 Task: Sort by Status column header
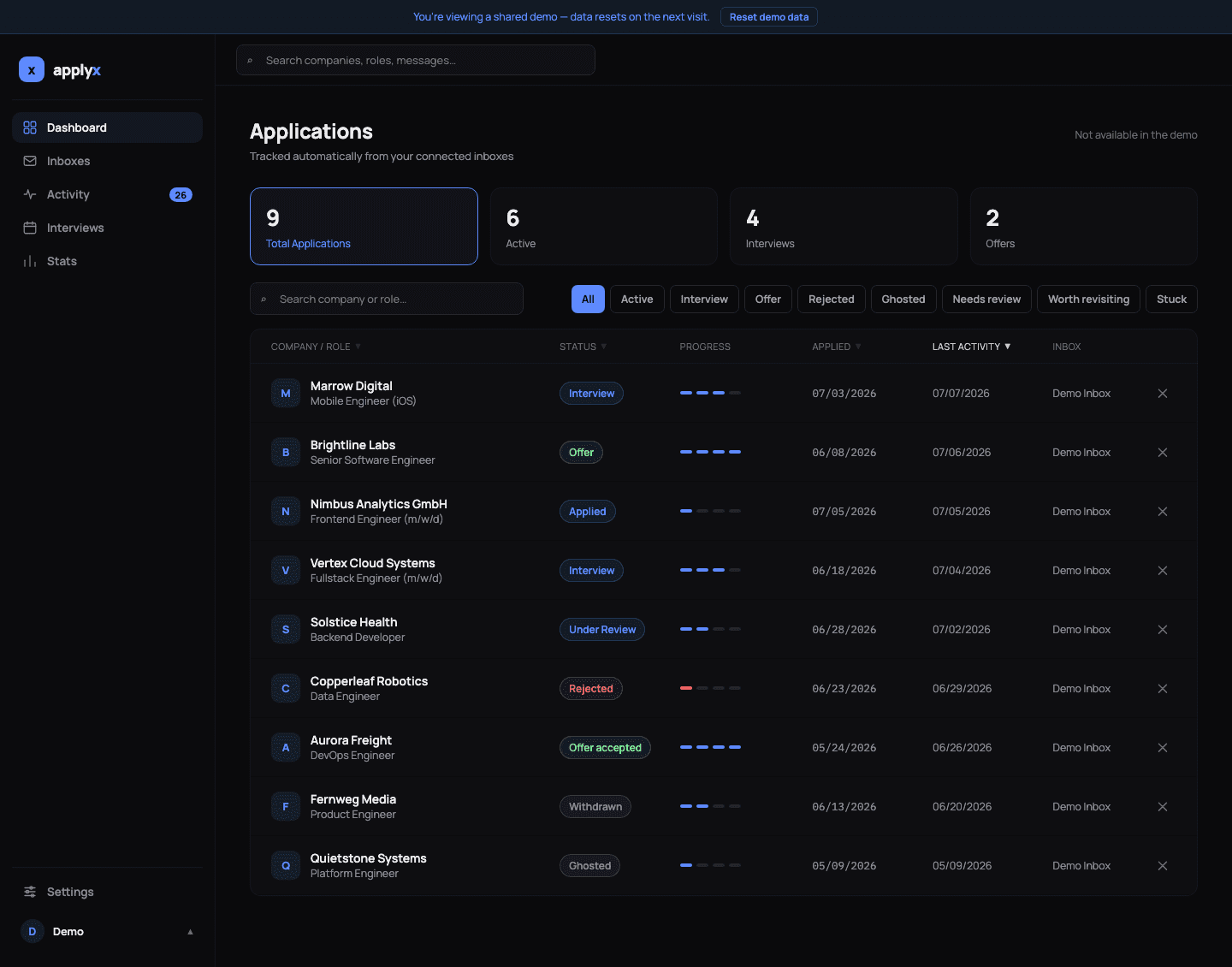pos(583,347)
